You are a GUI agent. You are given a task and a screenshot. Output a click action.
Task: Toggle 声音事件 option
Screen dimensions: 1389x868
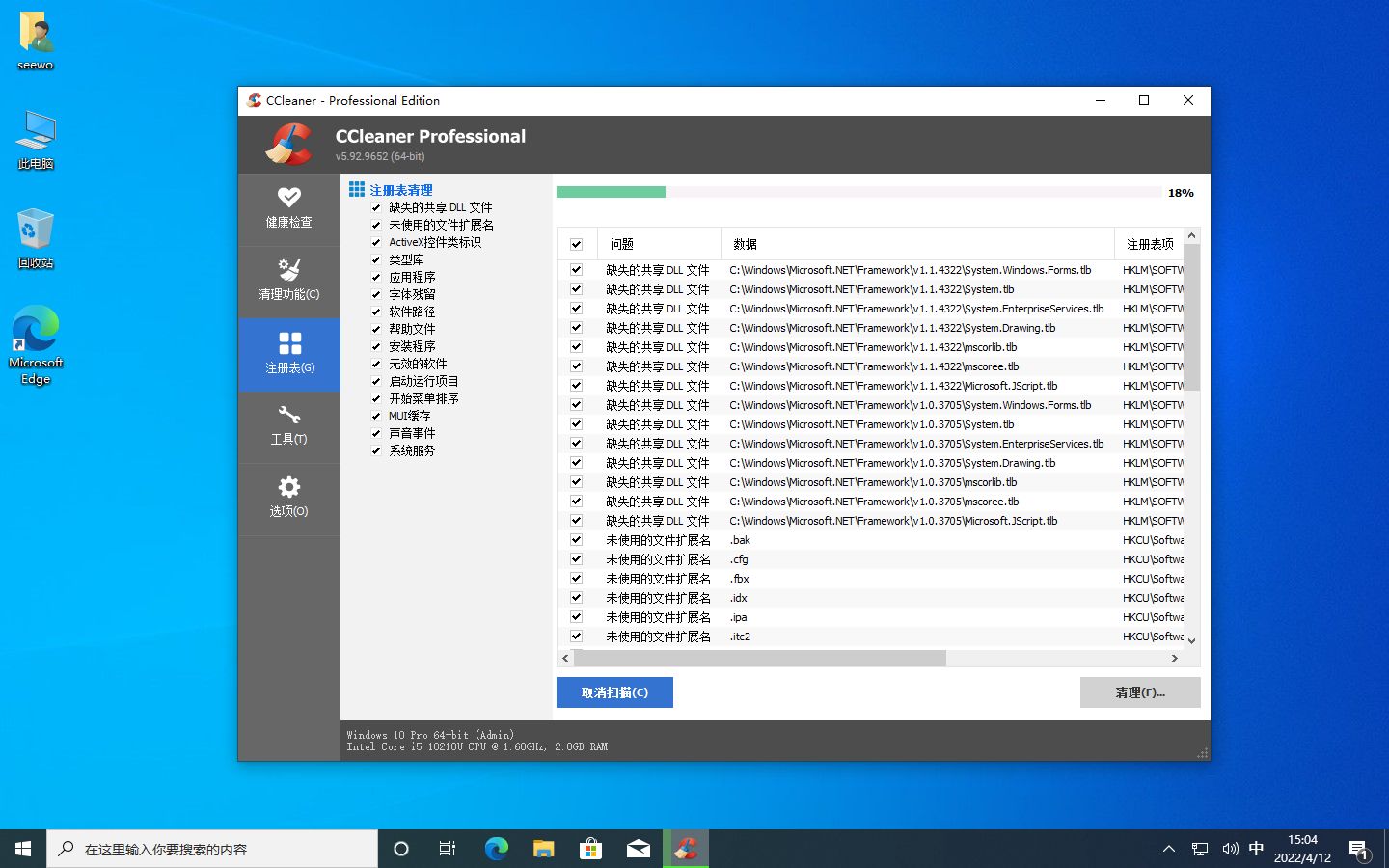376,433
